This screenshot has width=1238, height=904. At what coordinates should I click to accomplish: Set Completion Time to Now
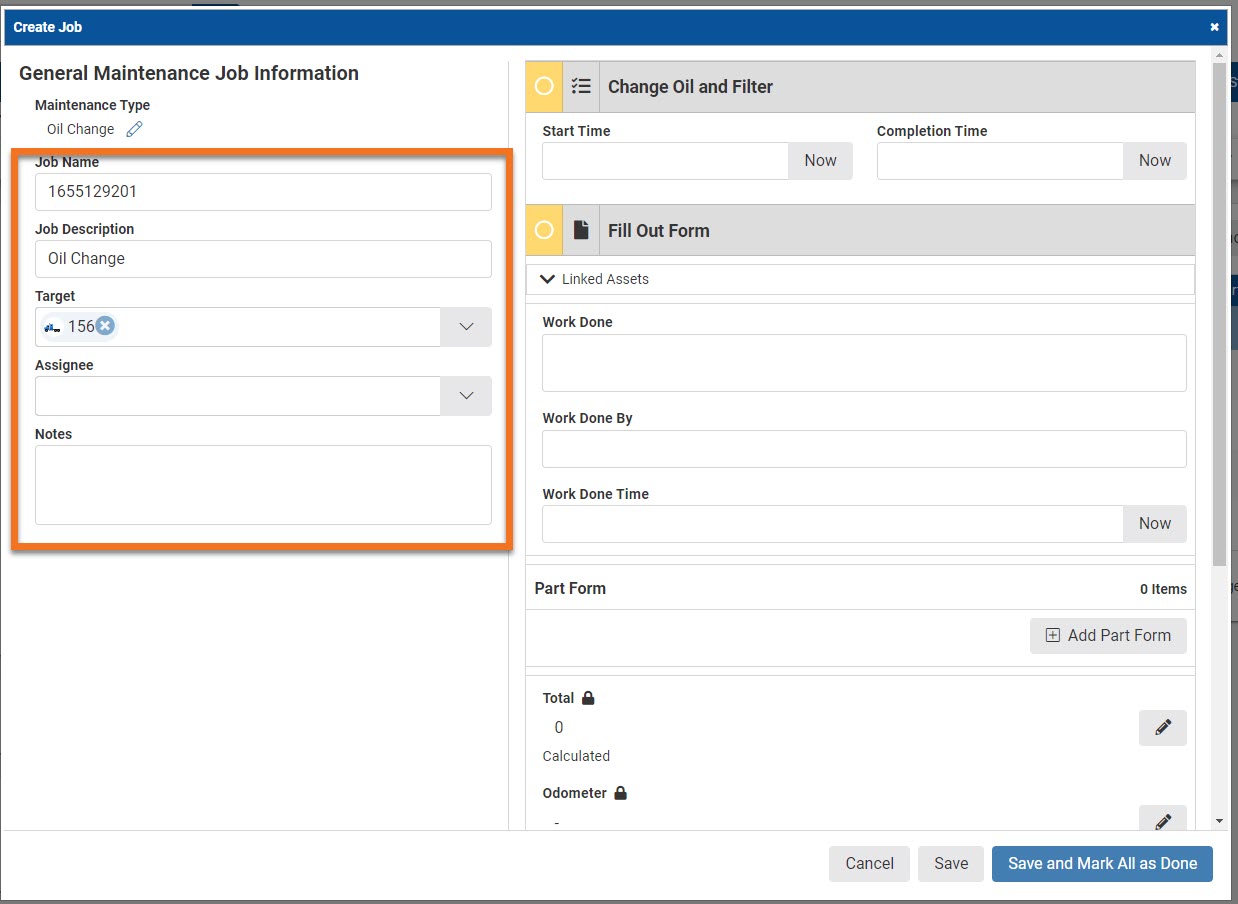(1155, 161)
